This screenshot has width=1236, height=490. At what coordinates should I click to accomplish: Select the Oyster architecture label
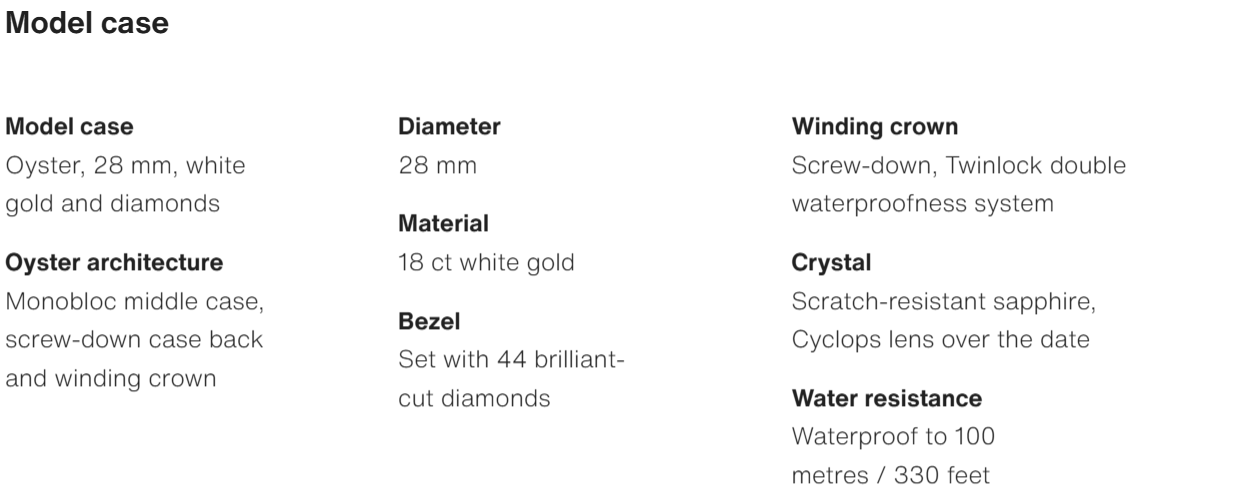click(114, 263)
